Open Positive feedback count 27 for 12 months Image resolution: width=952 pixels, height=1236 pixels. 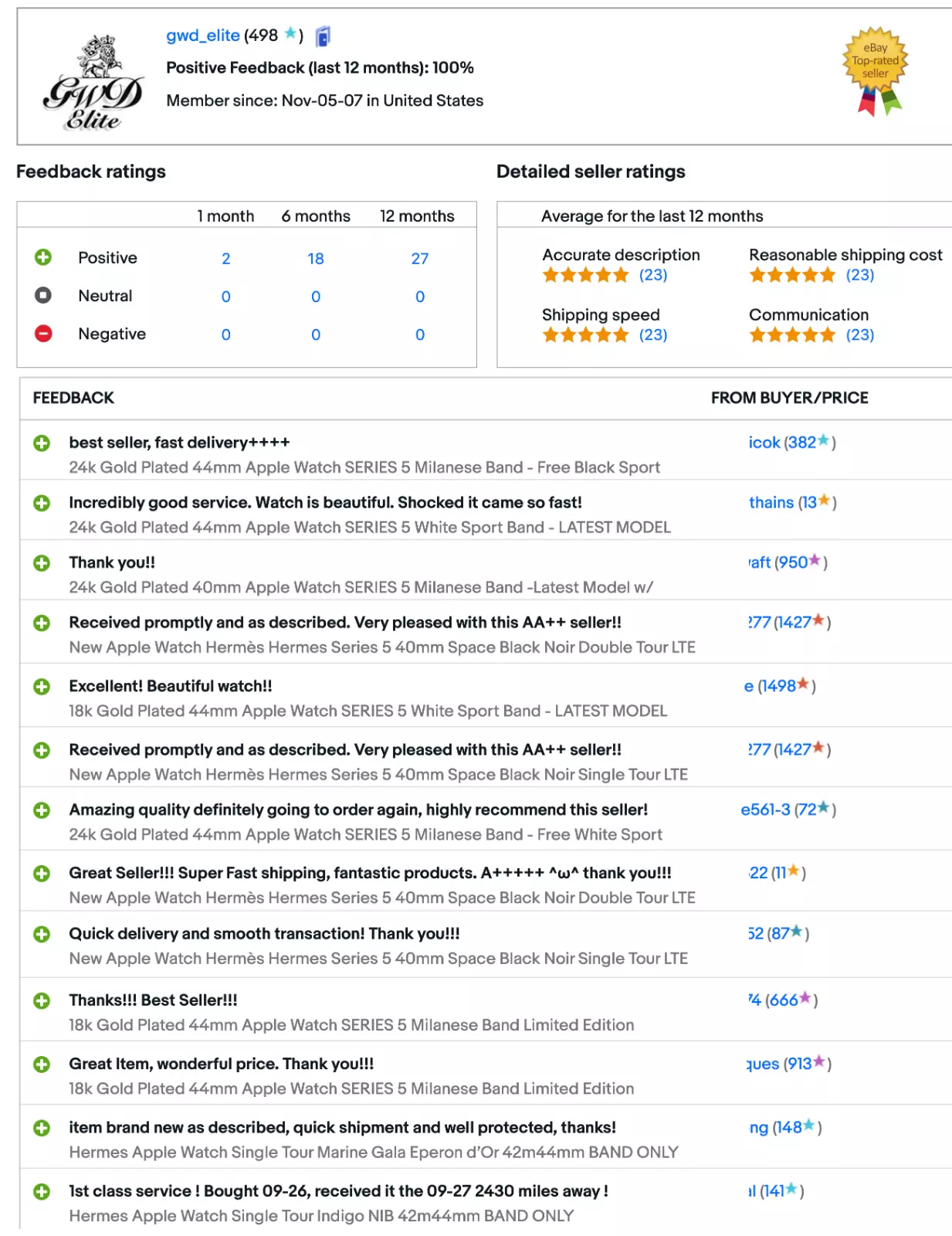click(420, 258)
